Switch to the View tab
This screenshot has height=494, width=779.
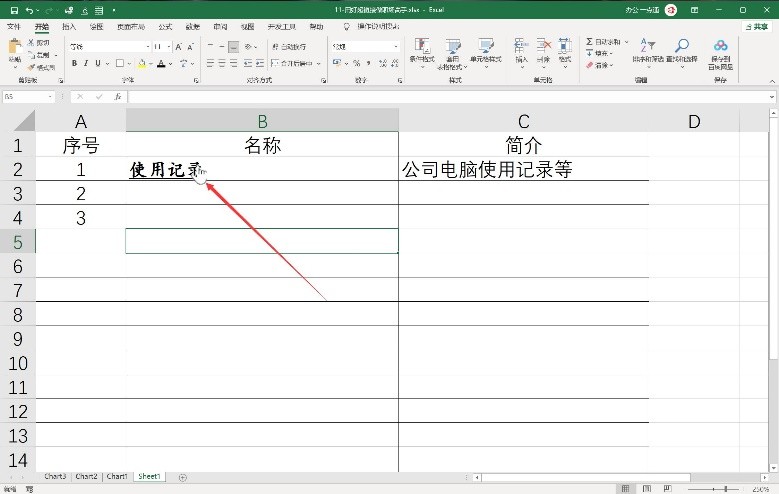pyautogui.click(x=247, y=26)
